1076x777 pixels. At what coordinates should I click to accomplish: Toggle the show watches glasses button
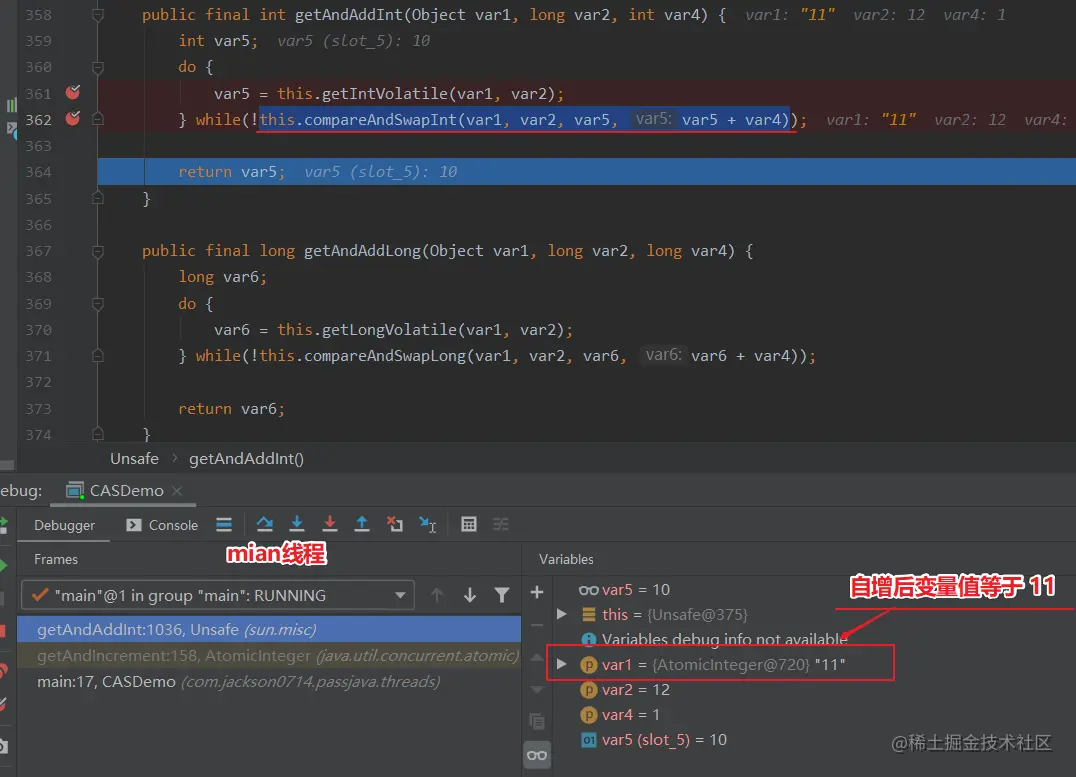[x=537, y=755]
